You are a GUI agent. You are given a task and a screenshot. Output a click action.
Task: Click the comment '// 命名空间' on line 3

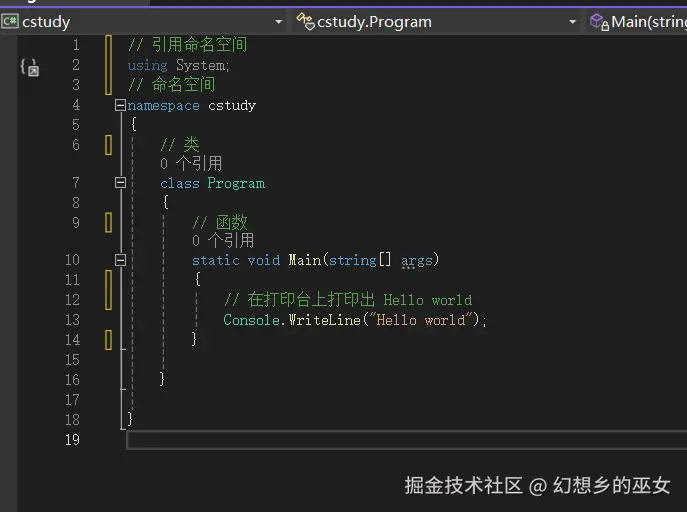[x=172, y=85]
